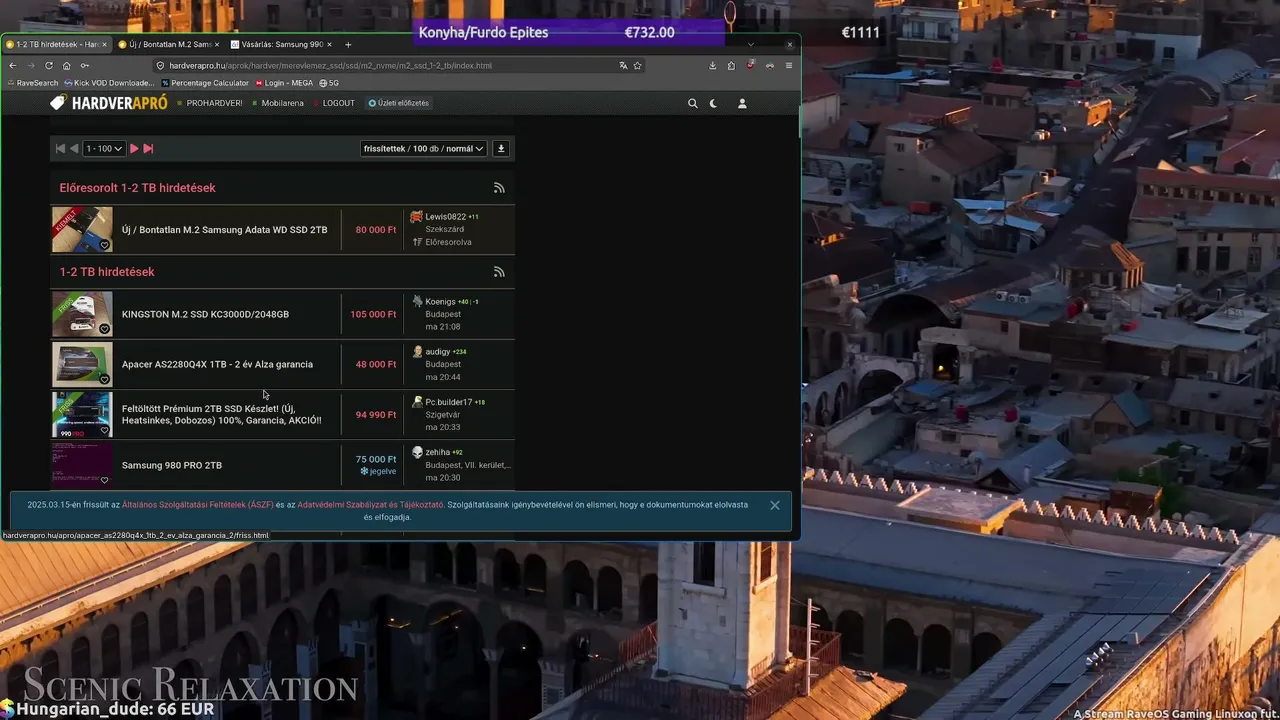Open a new browser tab
This screenshot has width=1280, height=720.
click(348, 44)
